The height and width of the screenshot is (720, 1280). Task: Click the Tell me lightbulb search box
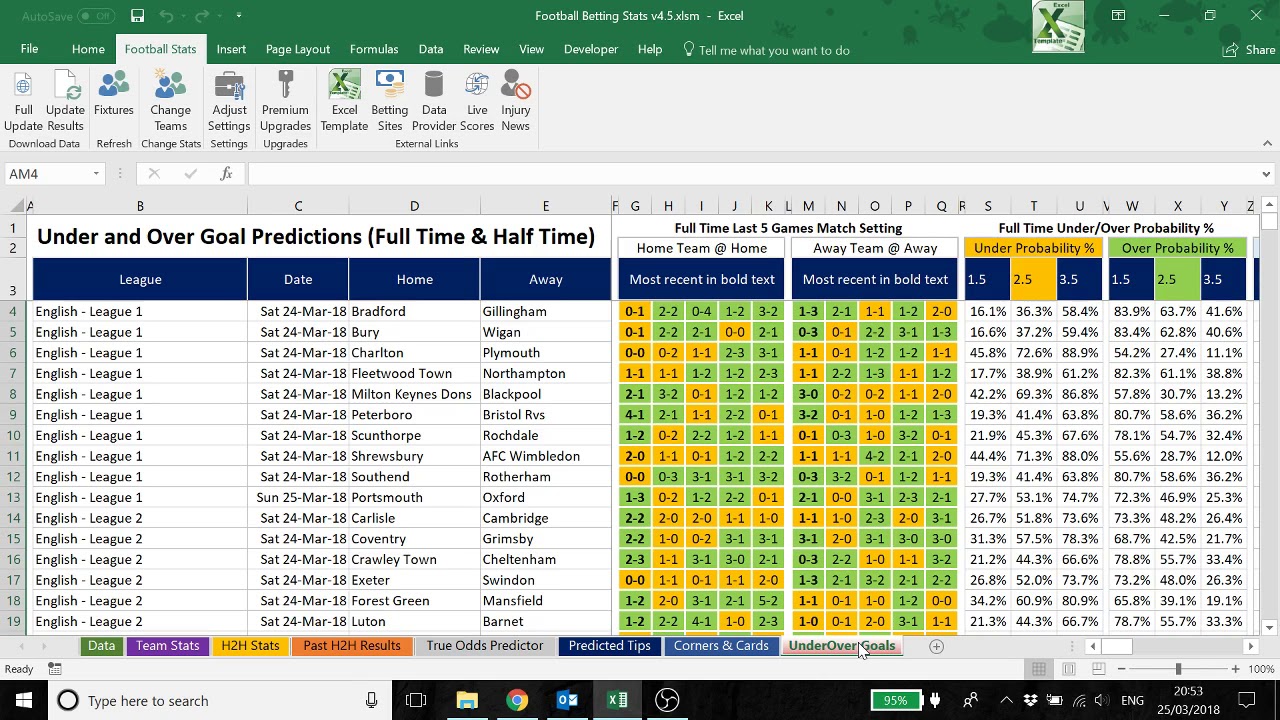coord(766,50)
